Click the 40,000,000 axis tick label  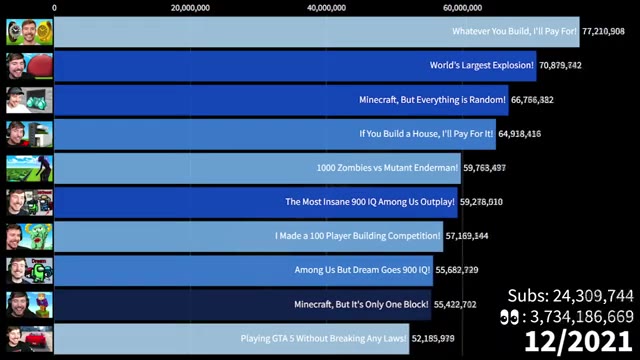pos(327,8)
